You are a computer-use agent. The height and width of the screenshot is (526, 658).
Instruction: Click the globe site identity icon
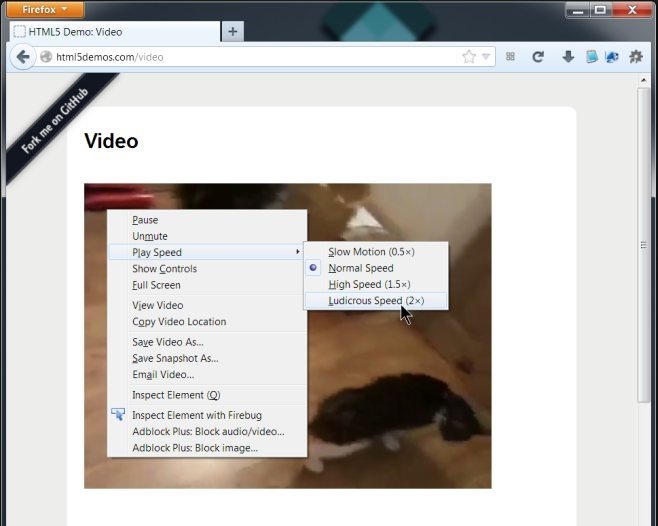(x=46, y=57)
